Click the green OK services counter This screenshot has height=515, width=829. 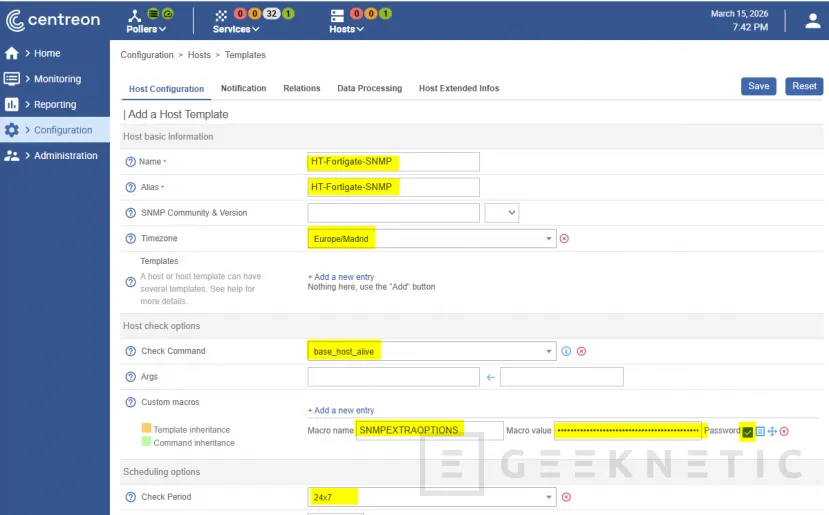288,14
